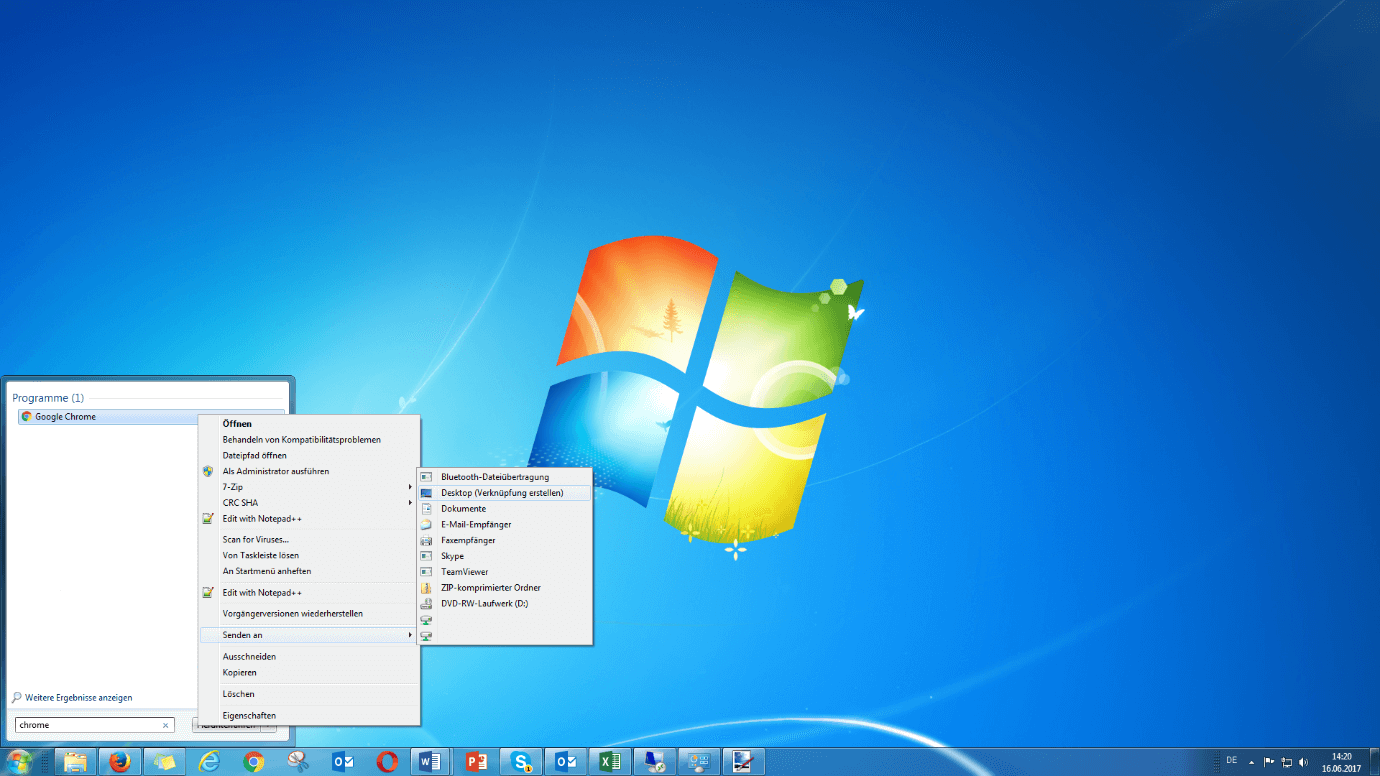Screen dimensions: 1380x776
Task: Open Eigenschaften from the context menu
Action: [x=309, y=716]
